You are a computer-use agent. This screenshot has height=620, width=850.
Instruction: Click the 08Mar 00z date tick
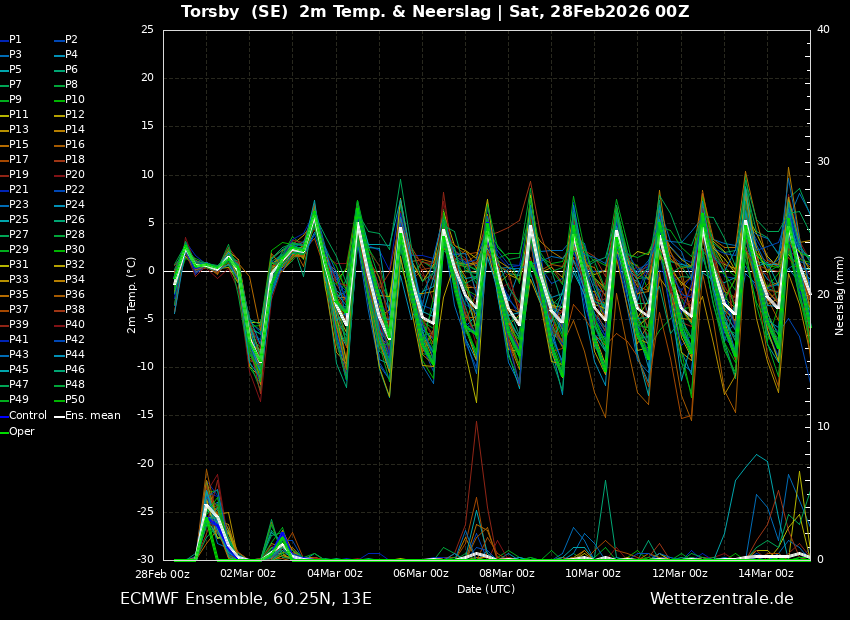507,574
